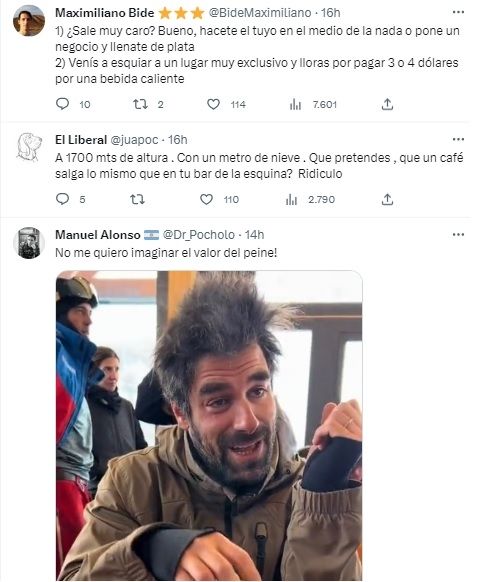The height and width of the screenshot is (582, 480).
Task: Open more options on El Liberal's tweet
Action: click(x=458, y=140)
